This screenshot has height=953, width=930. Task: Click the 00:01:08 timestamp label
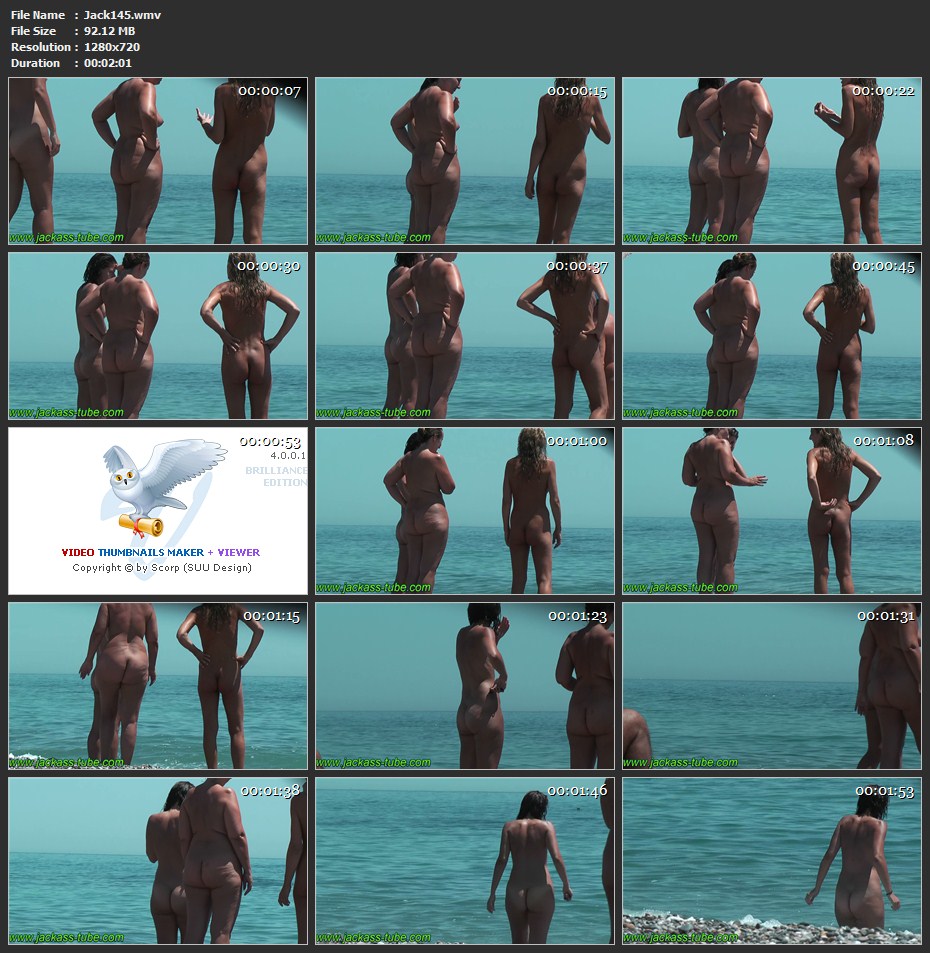(x=884, y=441)
